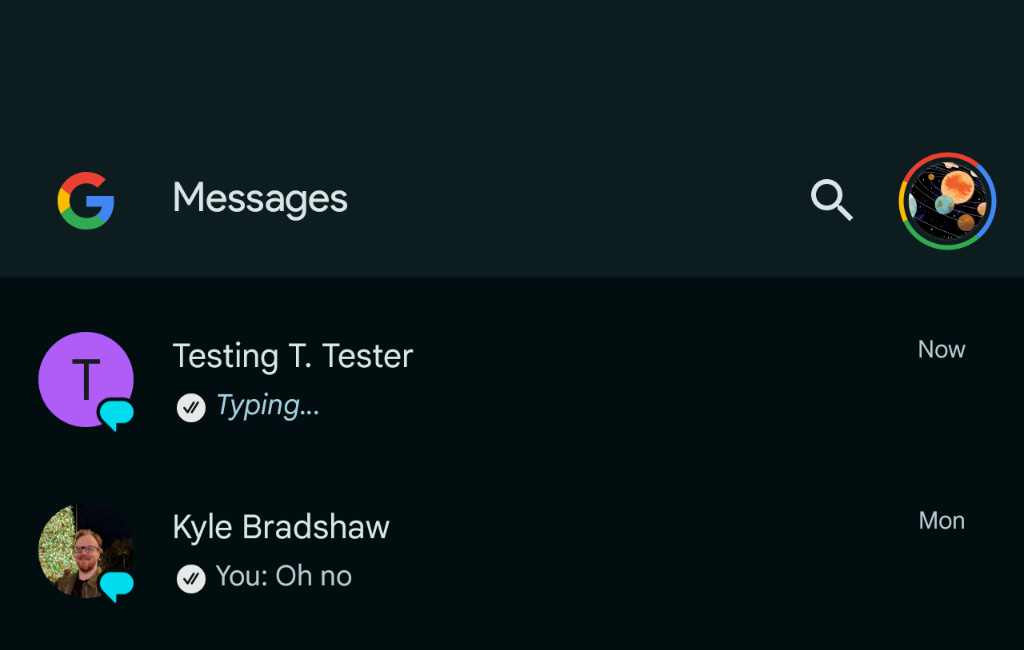
Task: Click Testing T. Tester's name label
Action: click(x=292, y=355)
